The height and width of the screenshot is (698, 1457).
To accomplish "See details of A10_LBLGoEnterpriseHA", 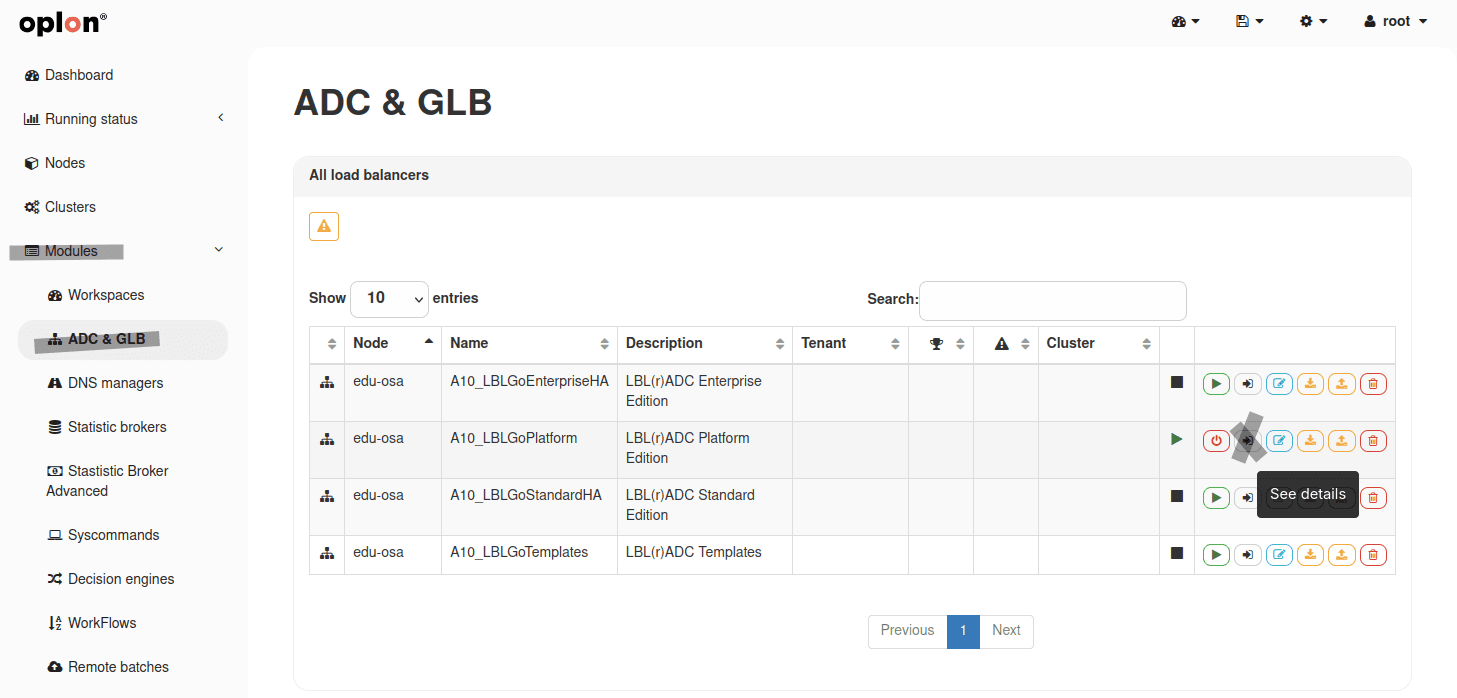I will [x=1247, y=383].
